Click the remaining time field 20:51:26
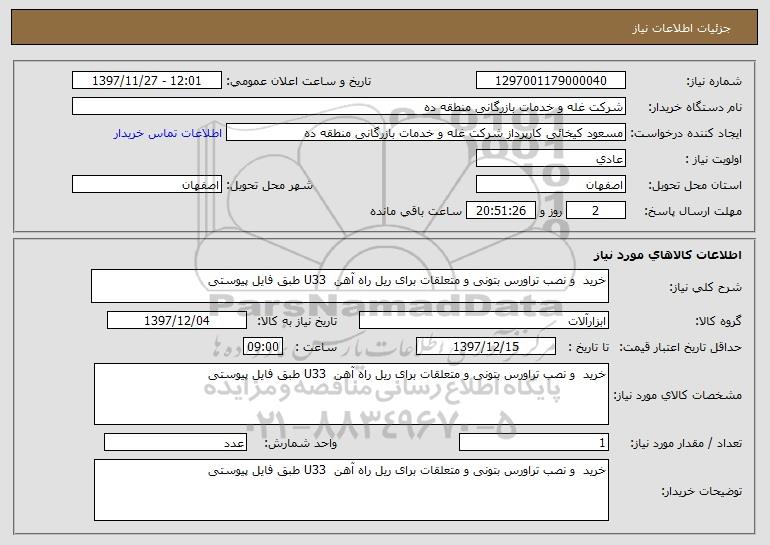Screen dimensions: 770x545 [500, 211]
